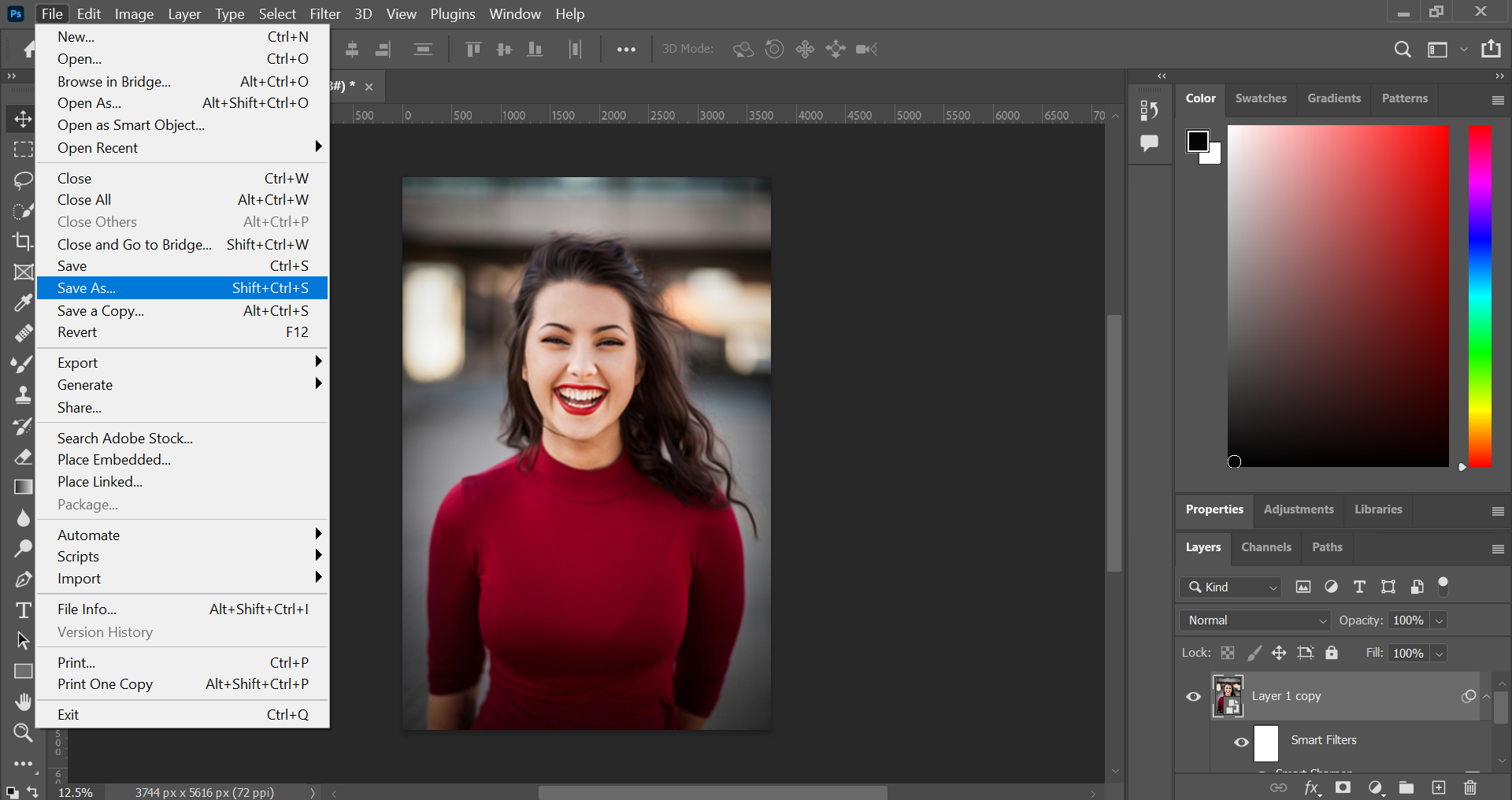Toggle lock transparent pixels
This screenshot has width=1512, height=800.
coord(1228,653)
